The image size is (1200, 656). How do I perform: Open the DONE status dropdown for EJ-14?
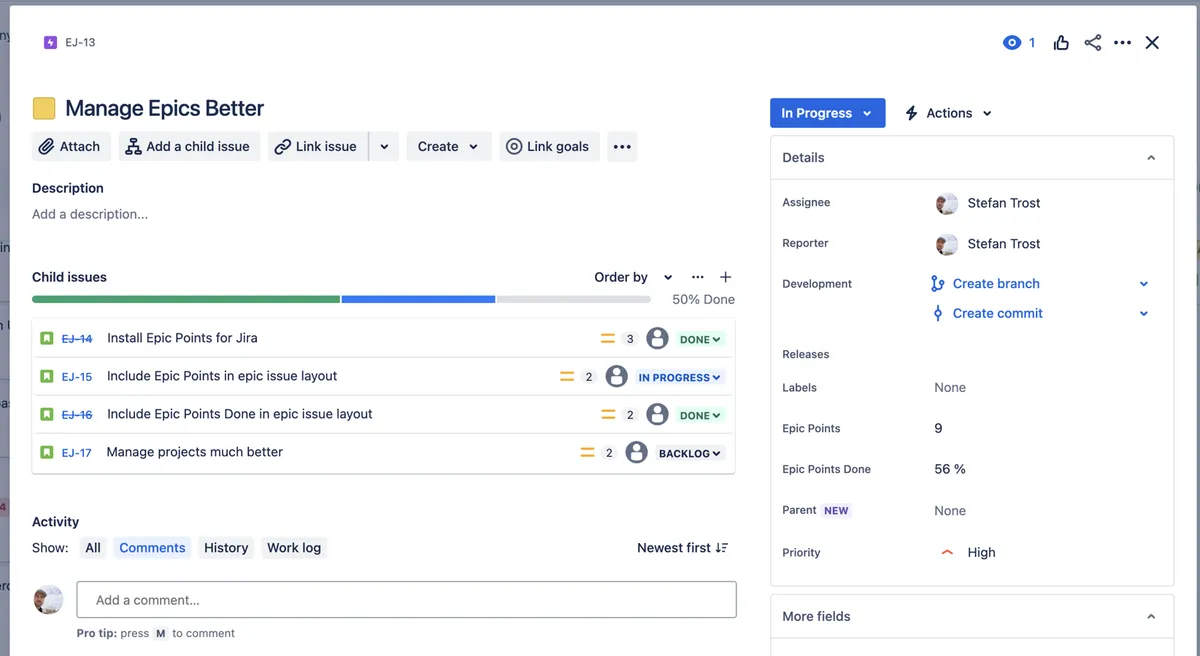[700, 339]
